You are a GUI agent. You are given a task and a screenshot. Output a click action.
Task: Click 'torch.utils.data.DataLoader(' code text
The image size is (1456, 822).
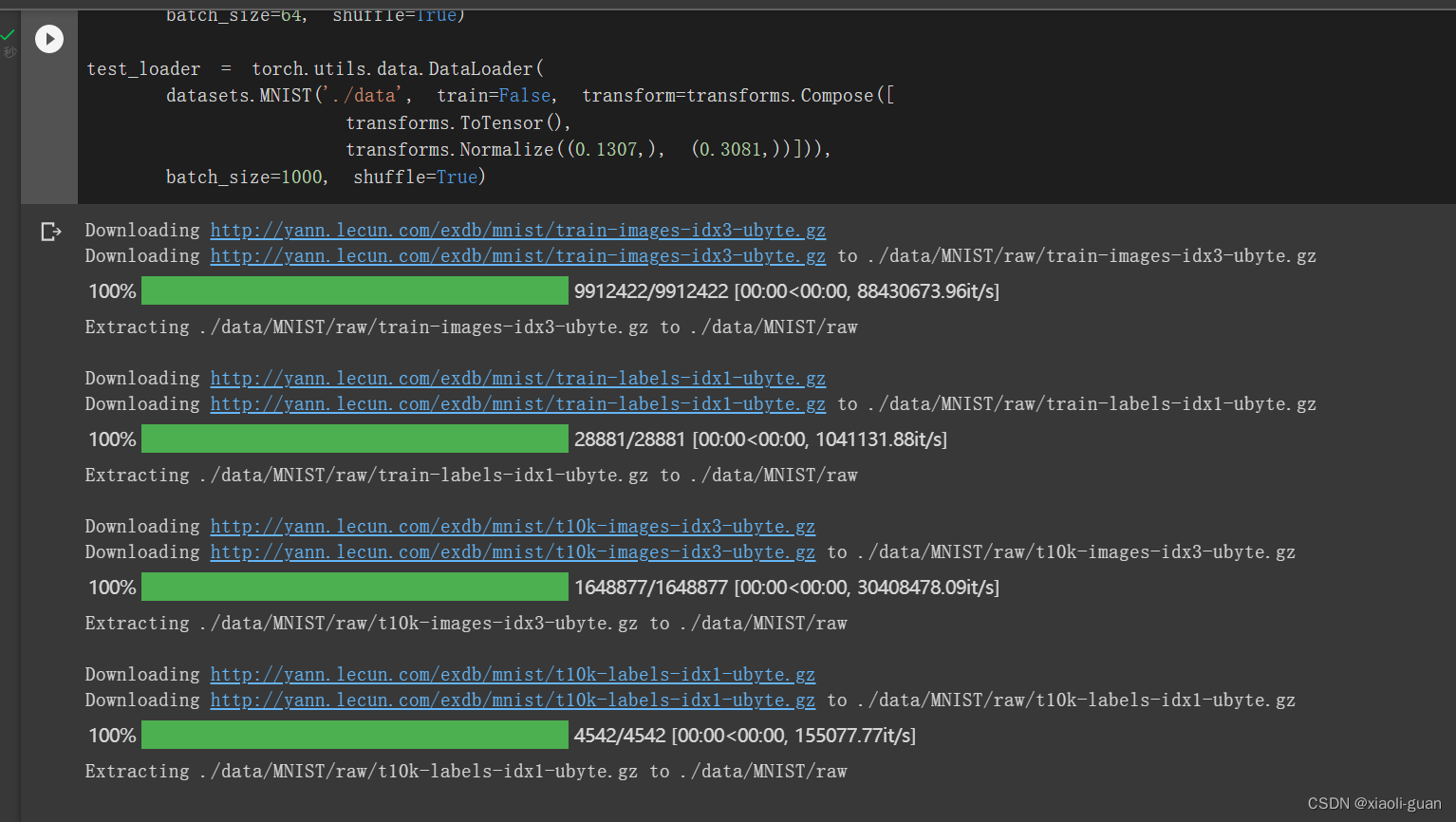point(398,69)
